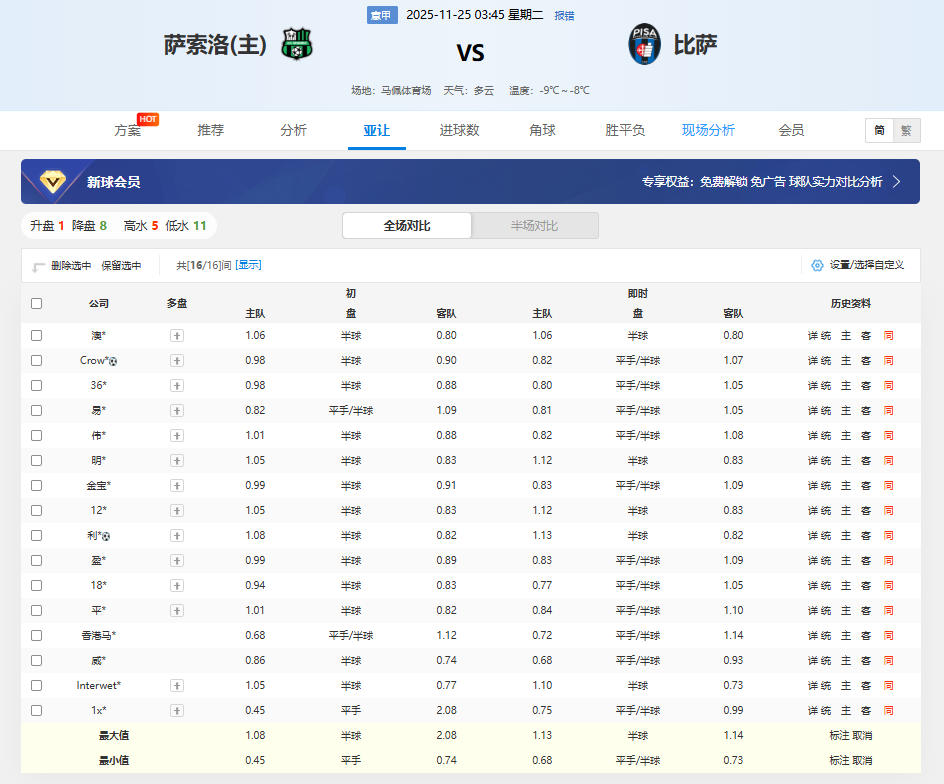Click the gear icon beside 设置/选择自定义

[817, 265]
